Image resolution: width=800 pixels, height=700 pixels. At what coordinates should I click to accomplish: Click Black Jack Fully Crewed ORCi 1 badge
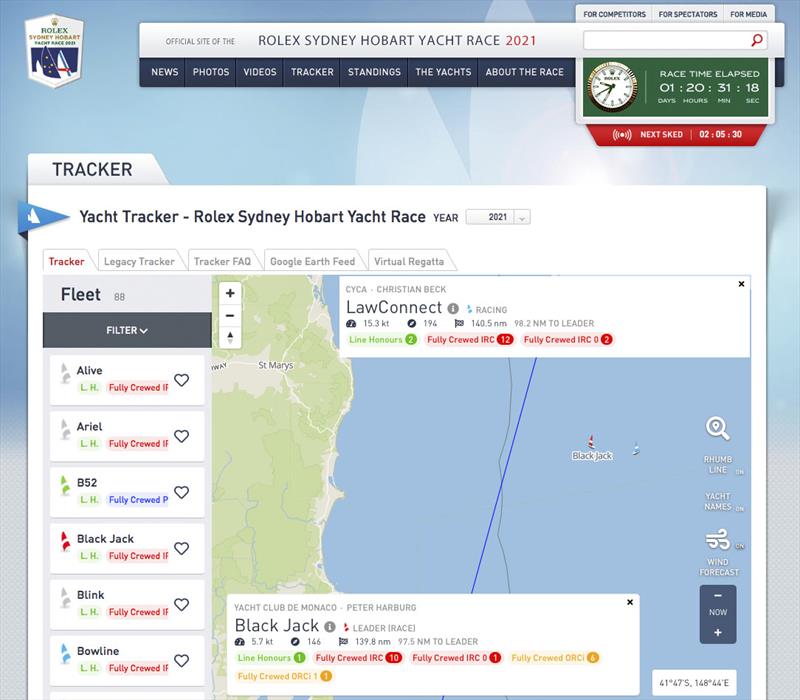[x=284, y=677]
